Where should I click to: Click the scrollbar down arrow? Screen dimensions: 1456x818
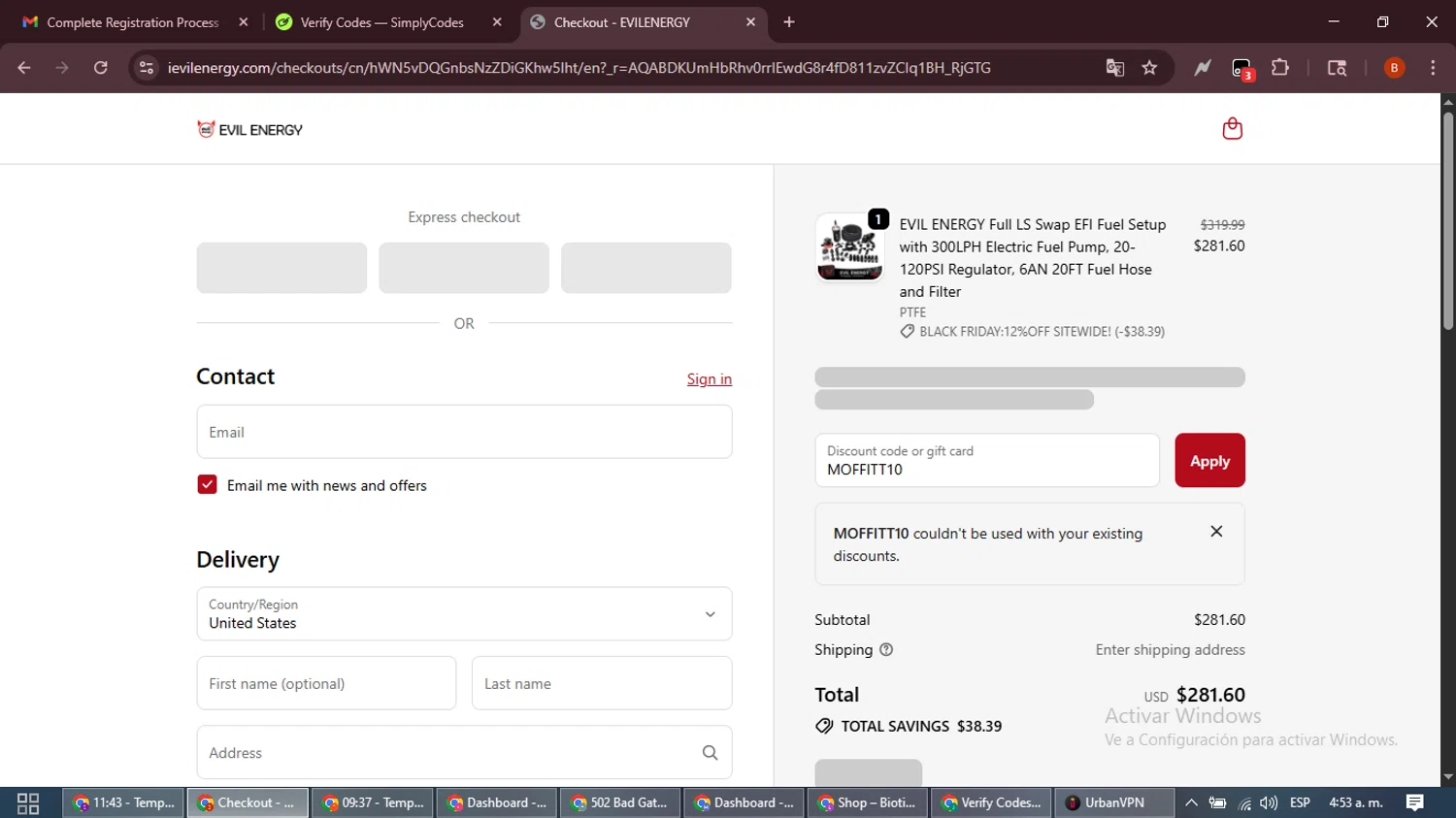[1447, 777]
